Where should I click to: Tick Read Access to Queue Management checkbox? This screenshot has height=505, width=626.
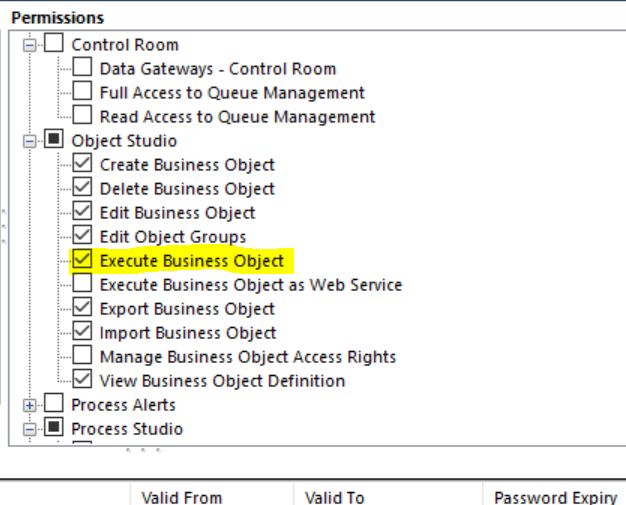click(82, 117)
